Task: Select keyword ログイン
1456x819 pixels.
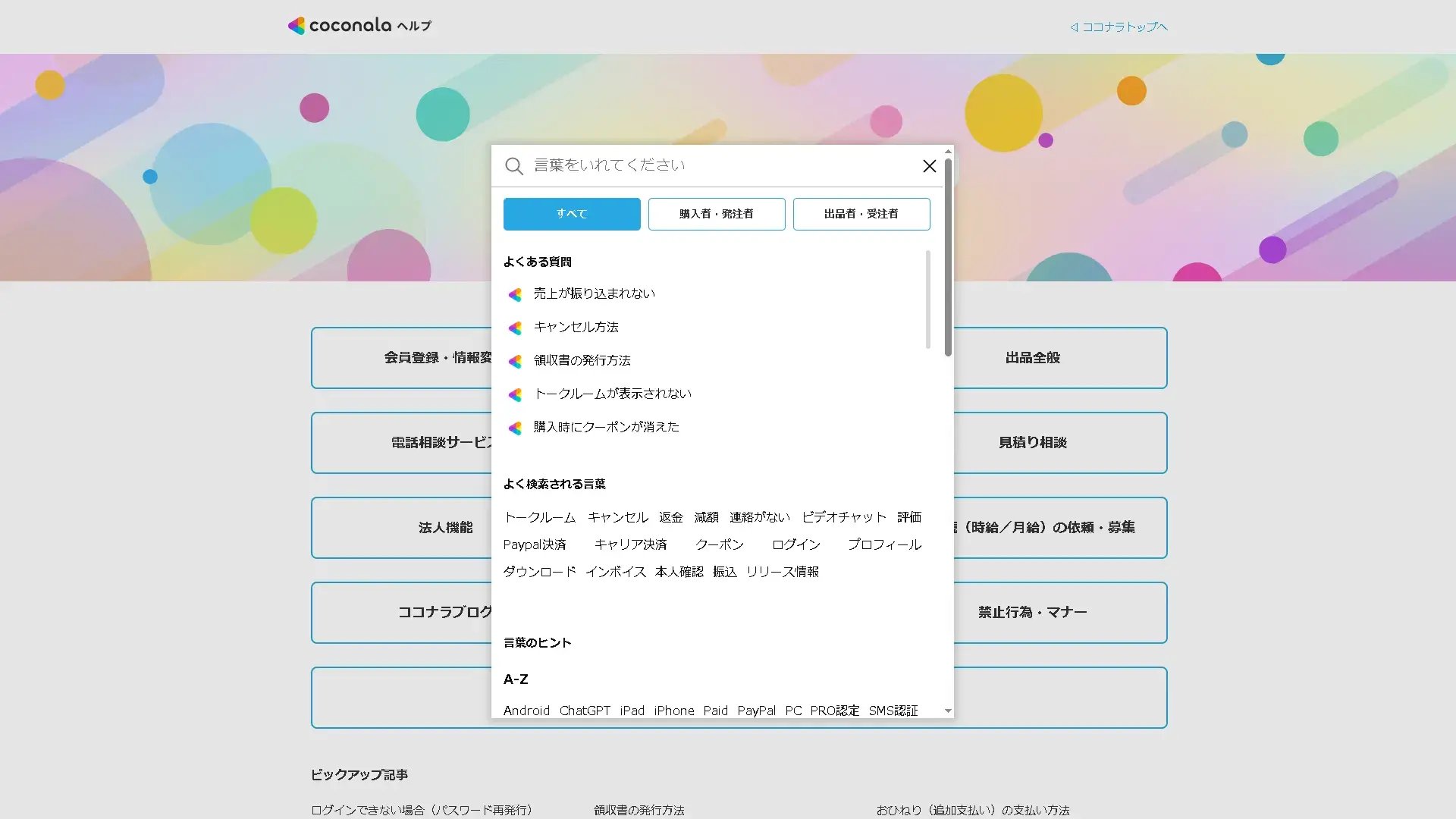Action: tap(795, 544)
